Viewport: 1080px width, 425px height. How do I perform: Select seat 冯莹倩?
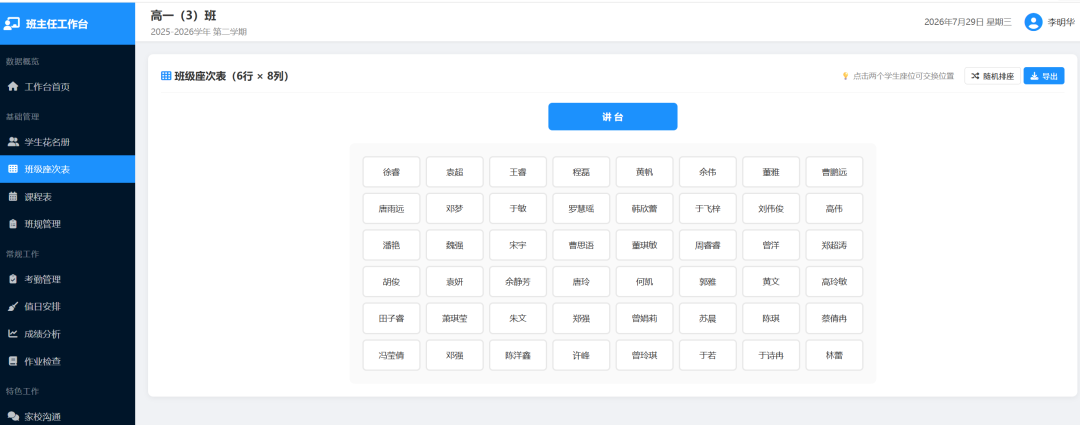point(391,355)
